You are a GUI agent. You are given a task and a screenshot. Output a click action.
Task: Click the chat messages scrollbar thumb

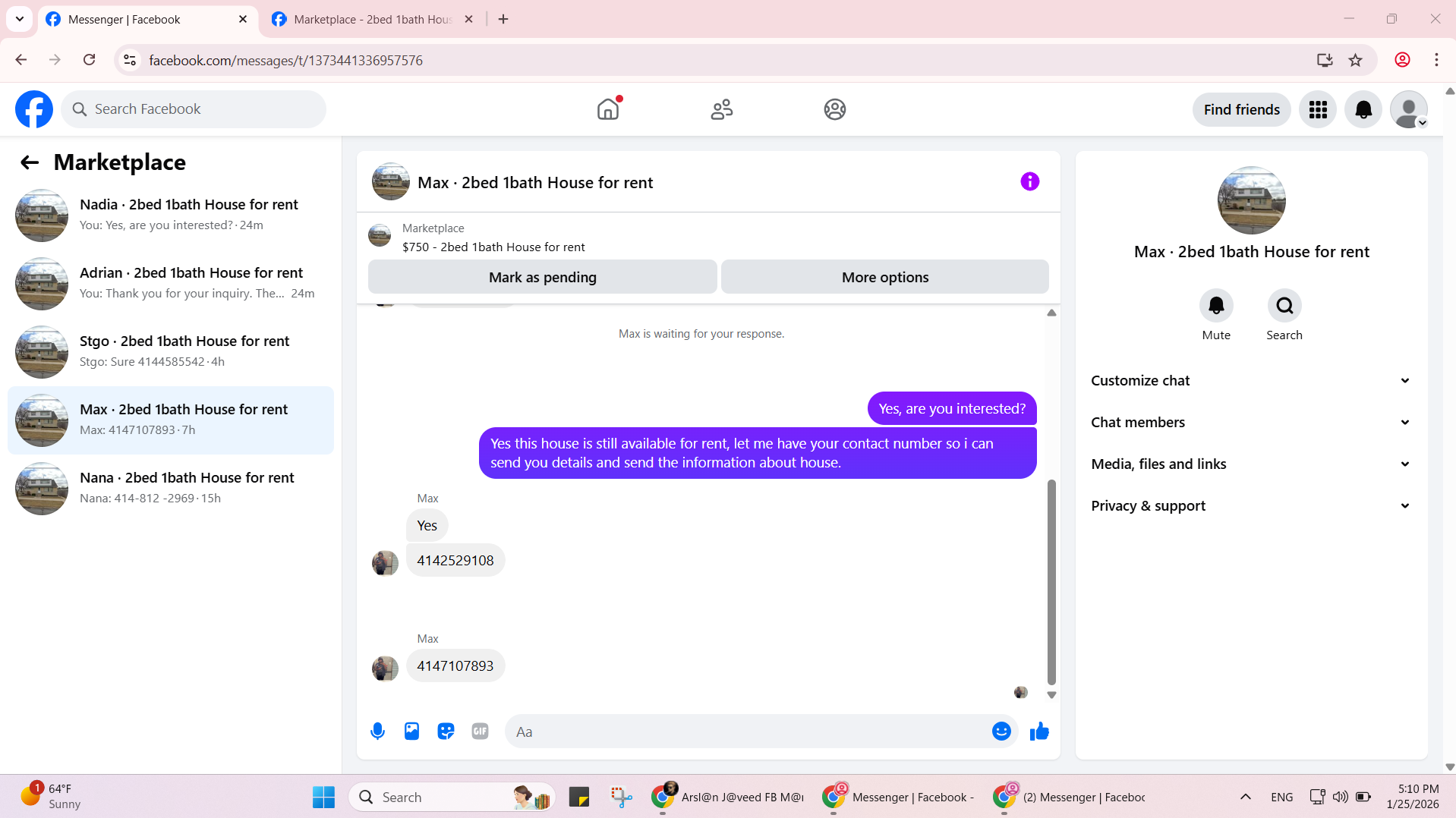1051,582
